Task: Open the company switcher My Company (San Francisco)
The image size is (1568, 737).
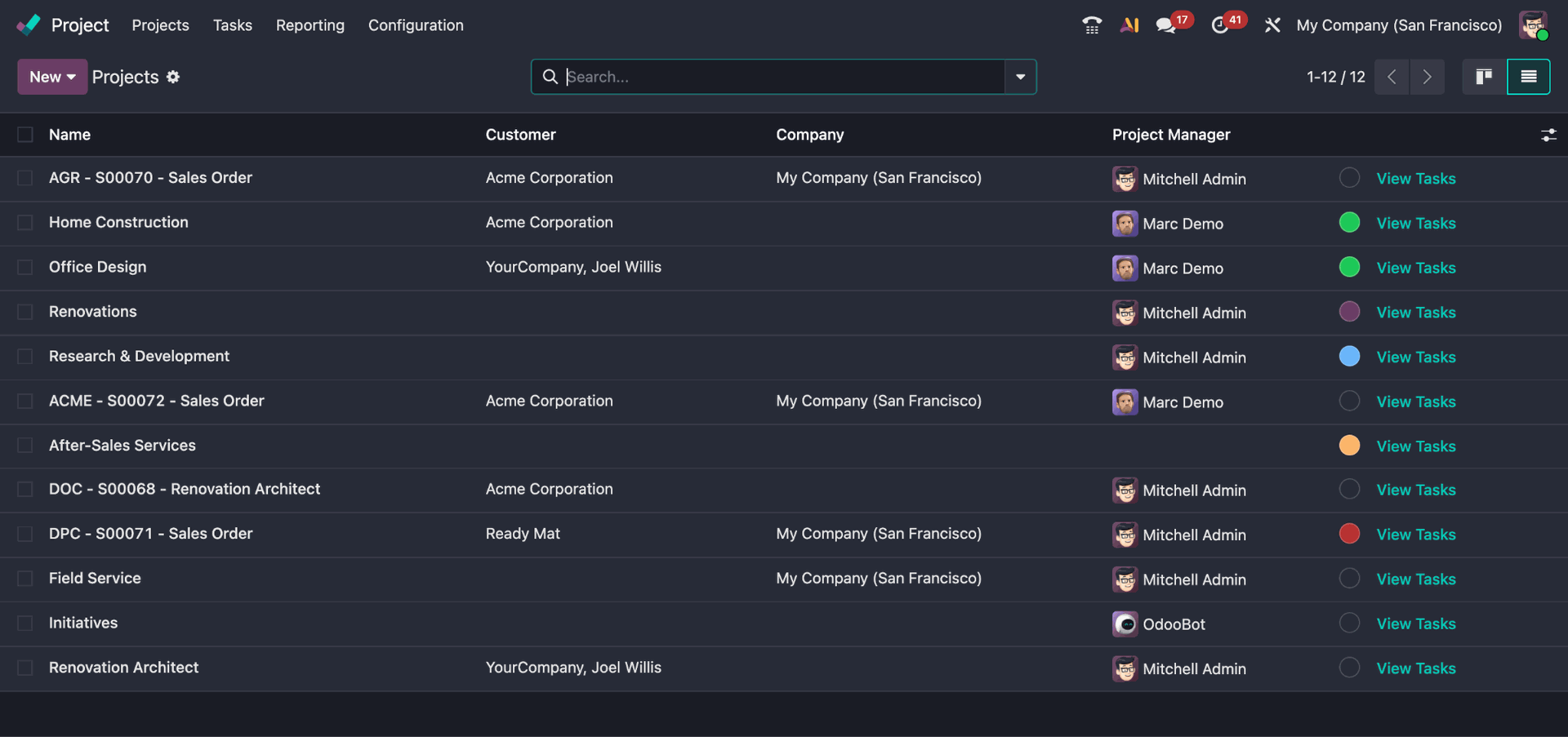Action: tap(1399, 25)
